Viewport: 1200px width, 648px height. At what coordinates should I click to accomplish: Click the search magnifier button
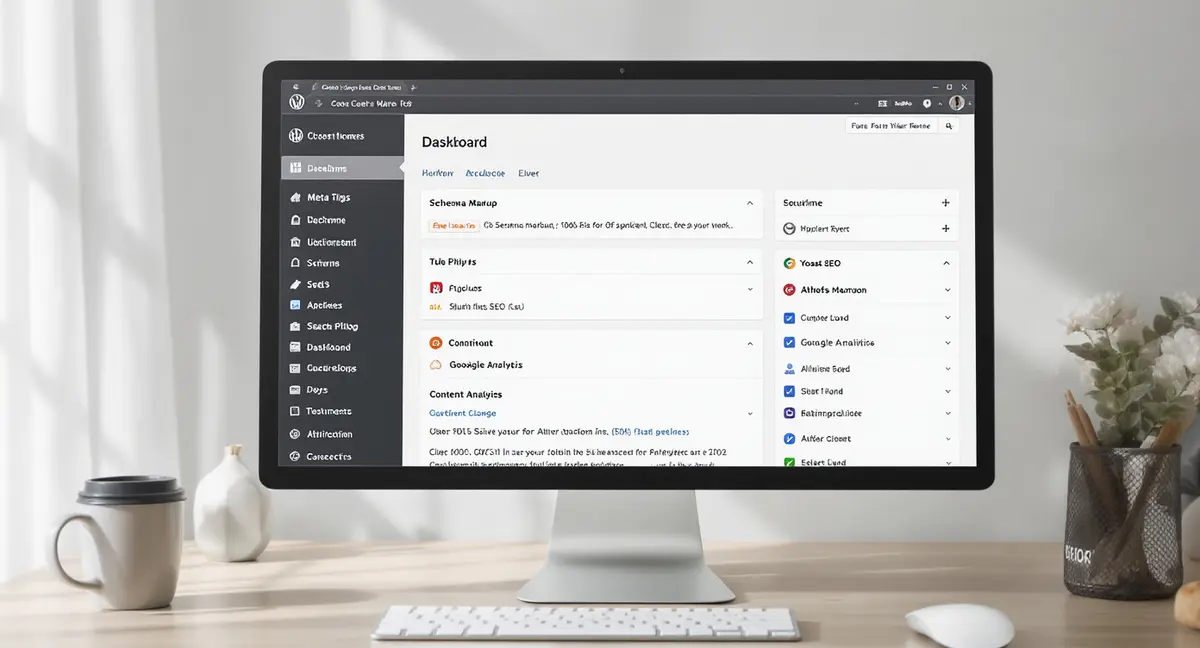coord(949,126)
